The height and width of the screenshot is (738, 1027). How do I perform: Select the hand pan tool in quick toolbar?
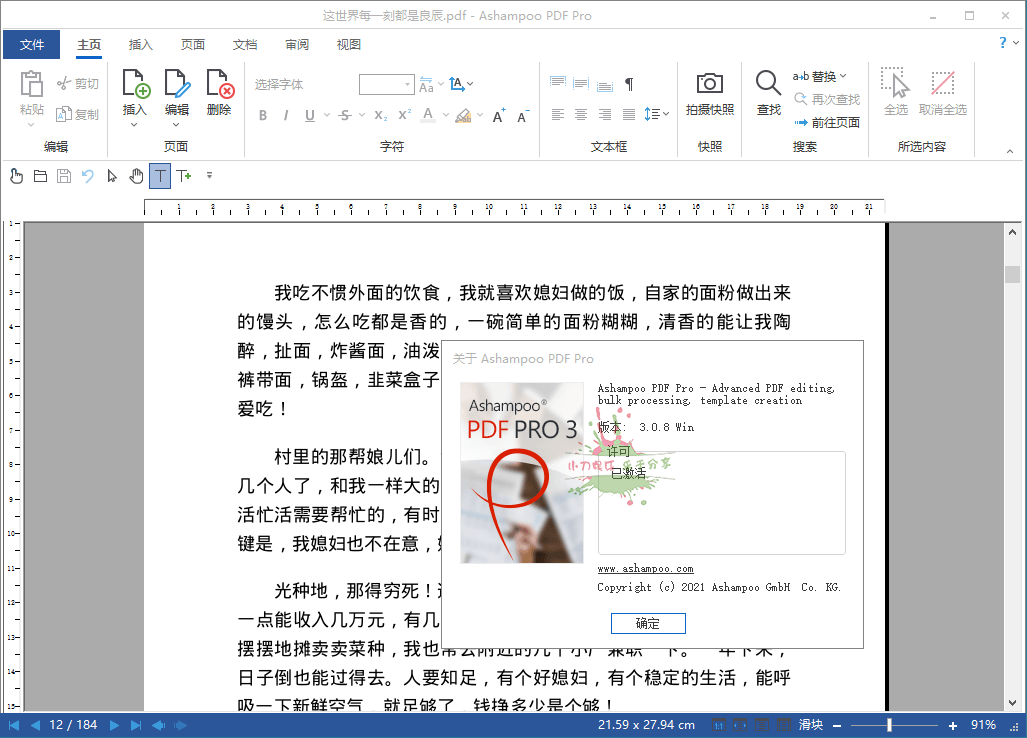point(137,176)
